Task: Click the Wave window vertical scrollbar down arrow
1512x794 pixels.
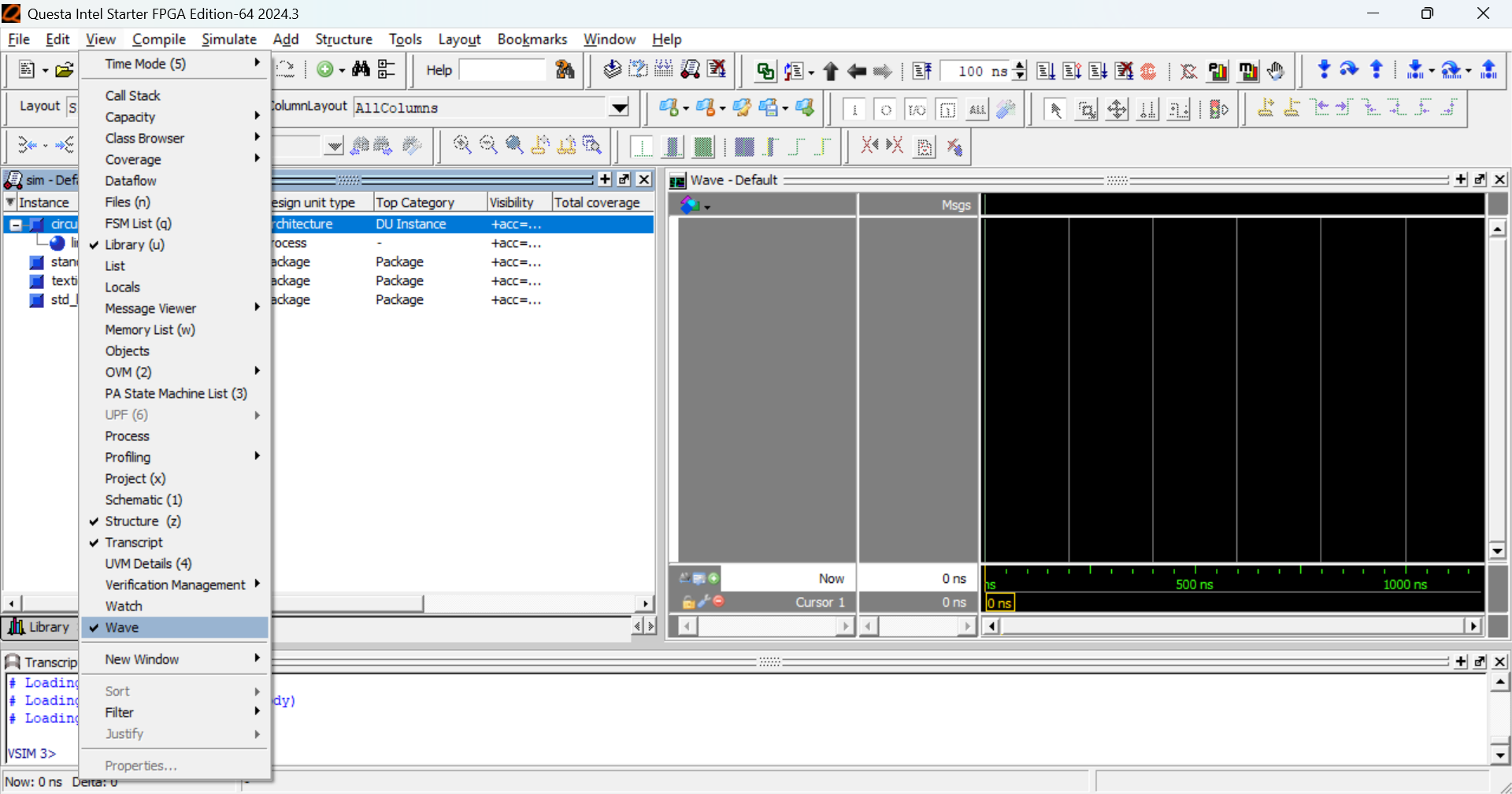Action: (x=1497, y=551)
